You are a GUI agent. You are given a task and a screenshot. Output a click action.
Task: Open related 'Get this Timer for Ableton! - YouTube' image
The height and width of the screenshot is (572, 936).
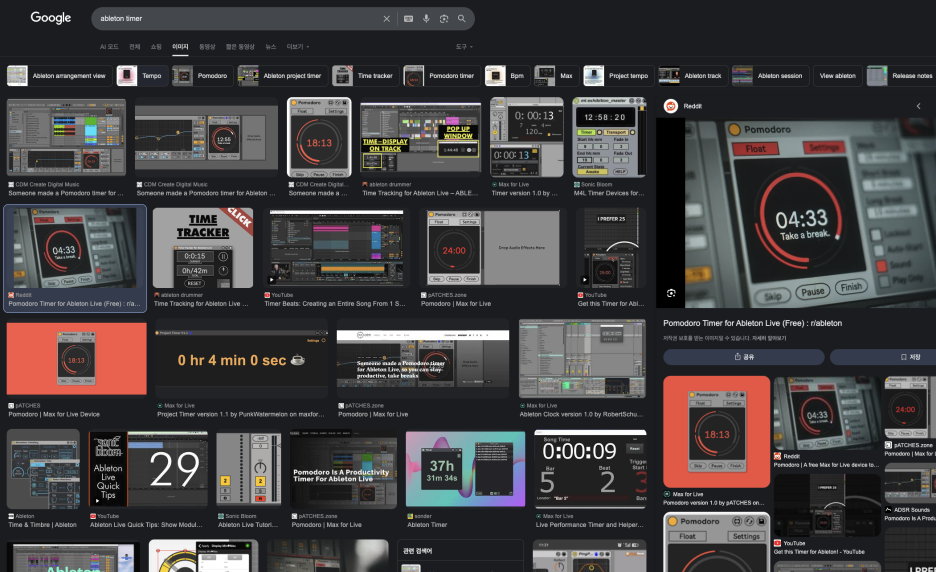(x=827, y=505)
